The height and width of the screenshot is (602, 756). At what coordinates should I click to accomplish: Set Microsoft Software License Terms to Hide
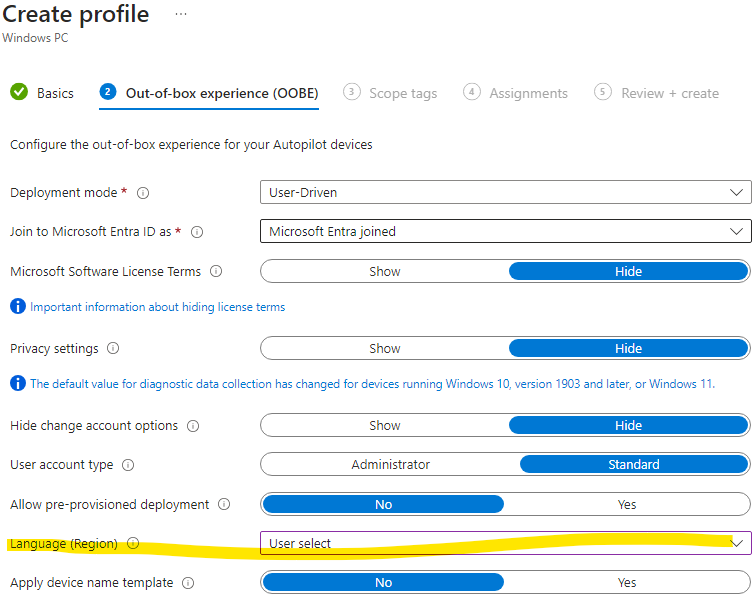point(628,271)
